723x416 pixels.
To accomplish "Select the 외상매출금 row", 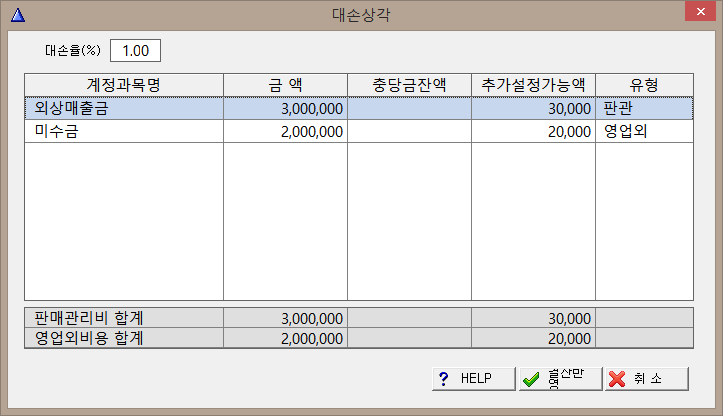I will coord(359,108).
